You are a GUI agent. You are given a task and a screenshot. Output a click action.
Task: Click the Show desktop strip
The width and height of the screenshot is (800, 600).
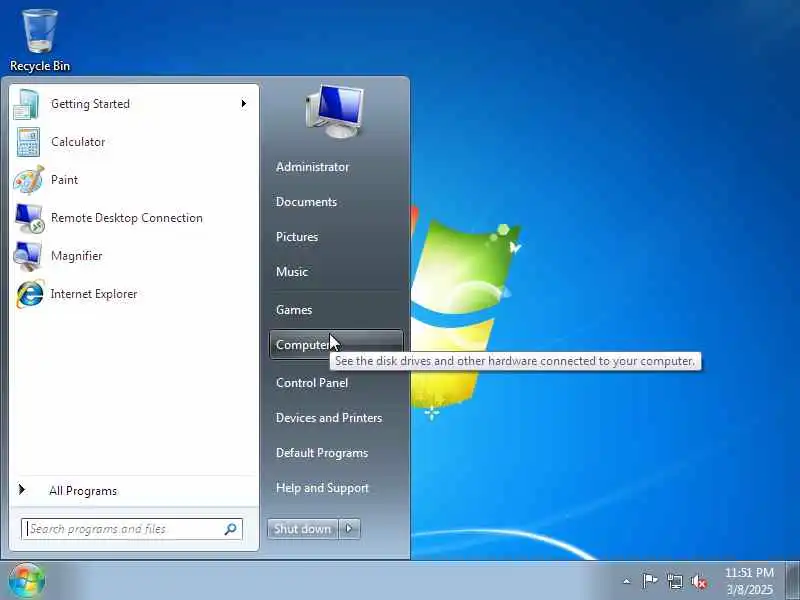tap(792, 581)
